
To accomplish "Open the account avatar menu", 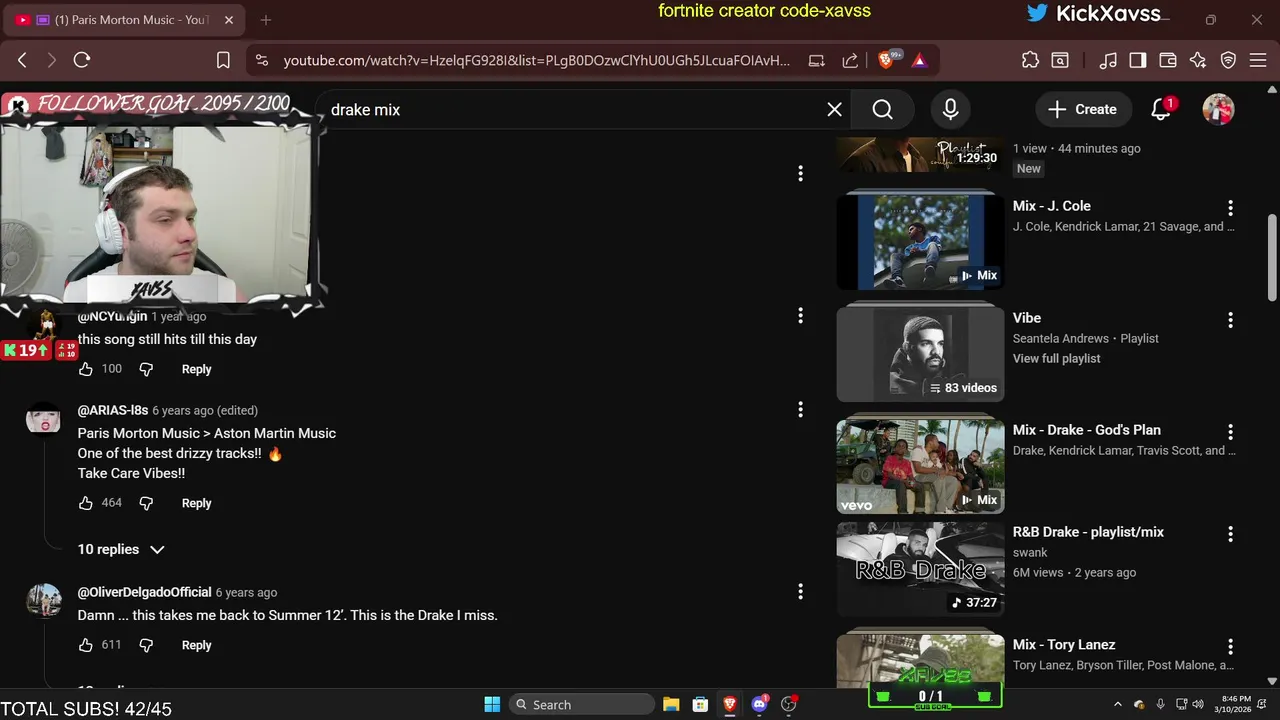I will pyautogui.click(x=1218, y=109).
